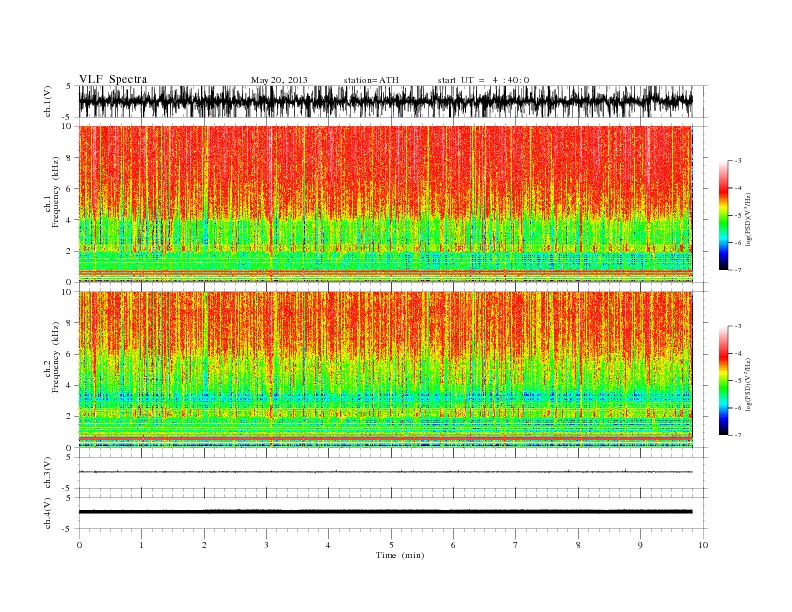Click the time axis tick label "9"

(x=640, y=545)
